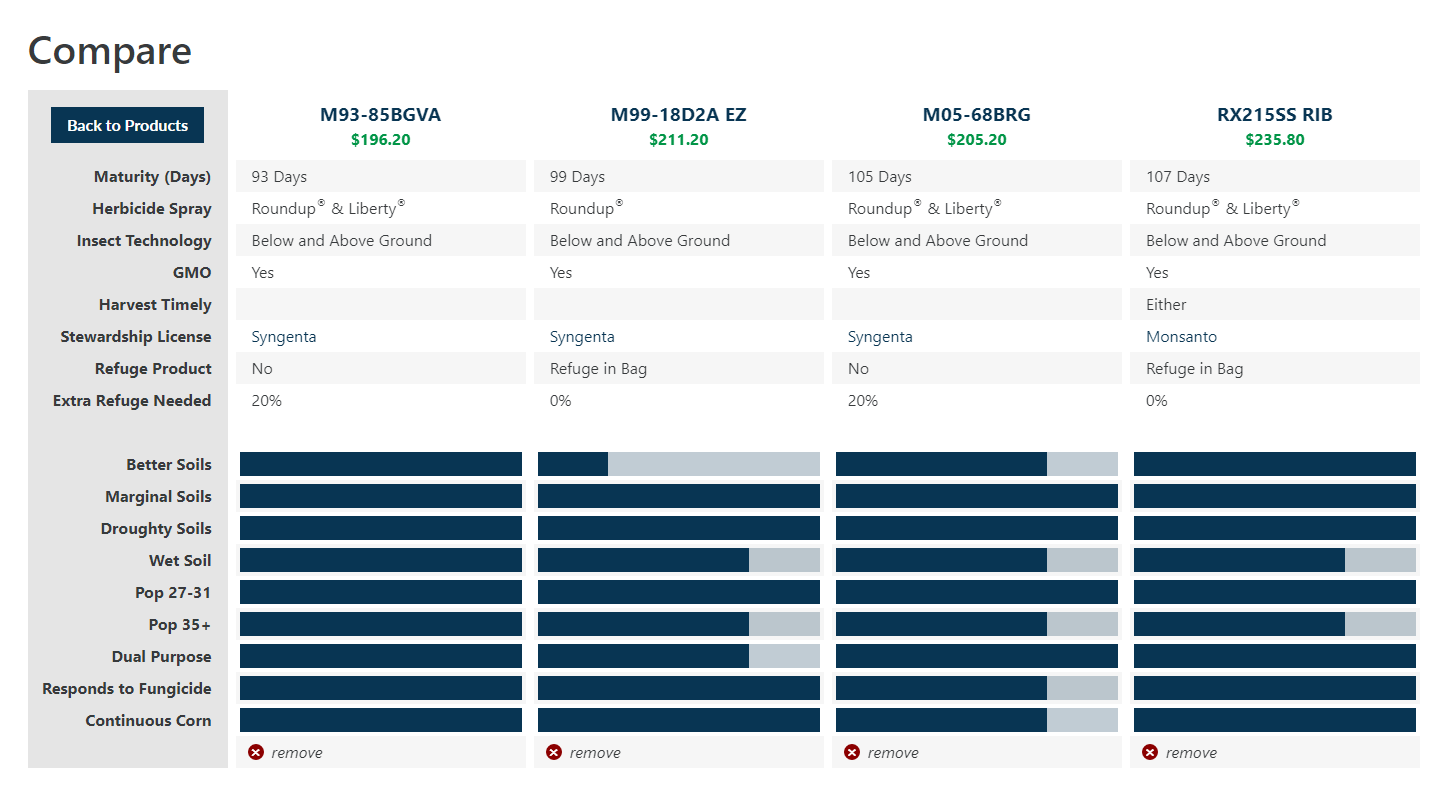Click M05-68BRG Better Soils rating bar
Viewport: 1448px width, 799px height.
(x=977, y=464)
